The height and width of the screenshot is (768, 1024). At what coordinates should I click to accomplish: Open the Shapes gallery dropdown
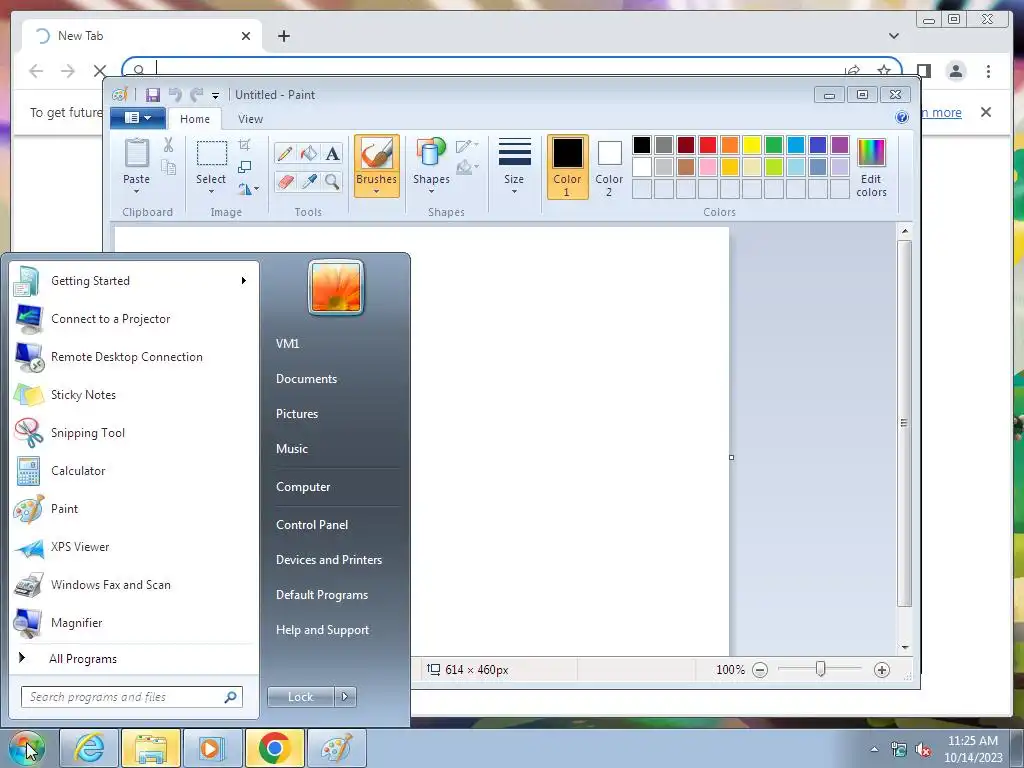point(431,192)
